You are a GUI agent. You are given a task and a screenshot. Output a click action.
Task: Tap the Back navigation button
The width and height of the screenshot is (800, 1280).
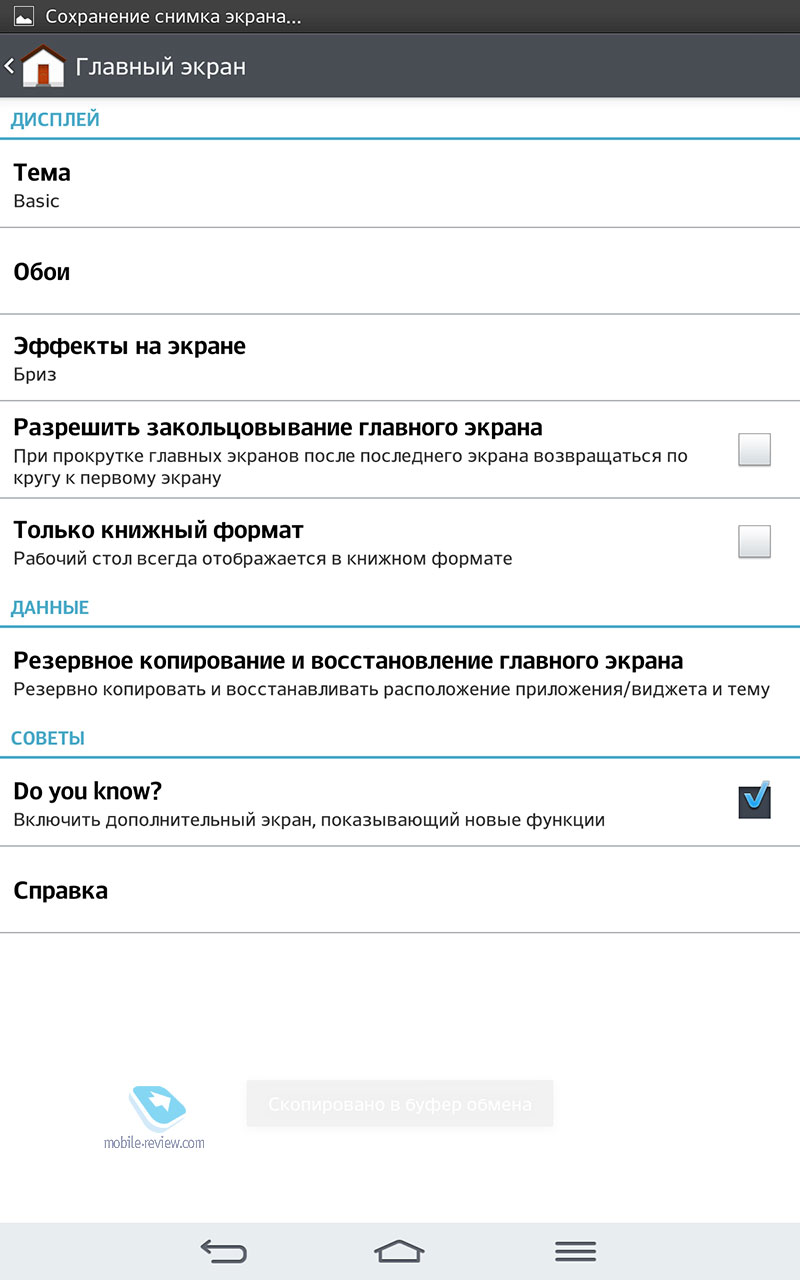pyautogui.click(x=223, y=1250)
